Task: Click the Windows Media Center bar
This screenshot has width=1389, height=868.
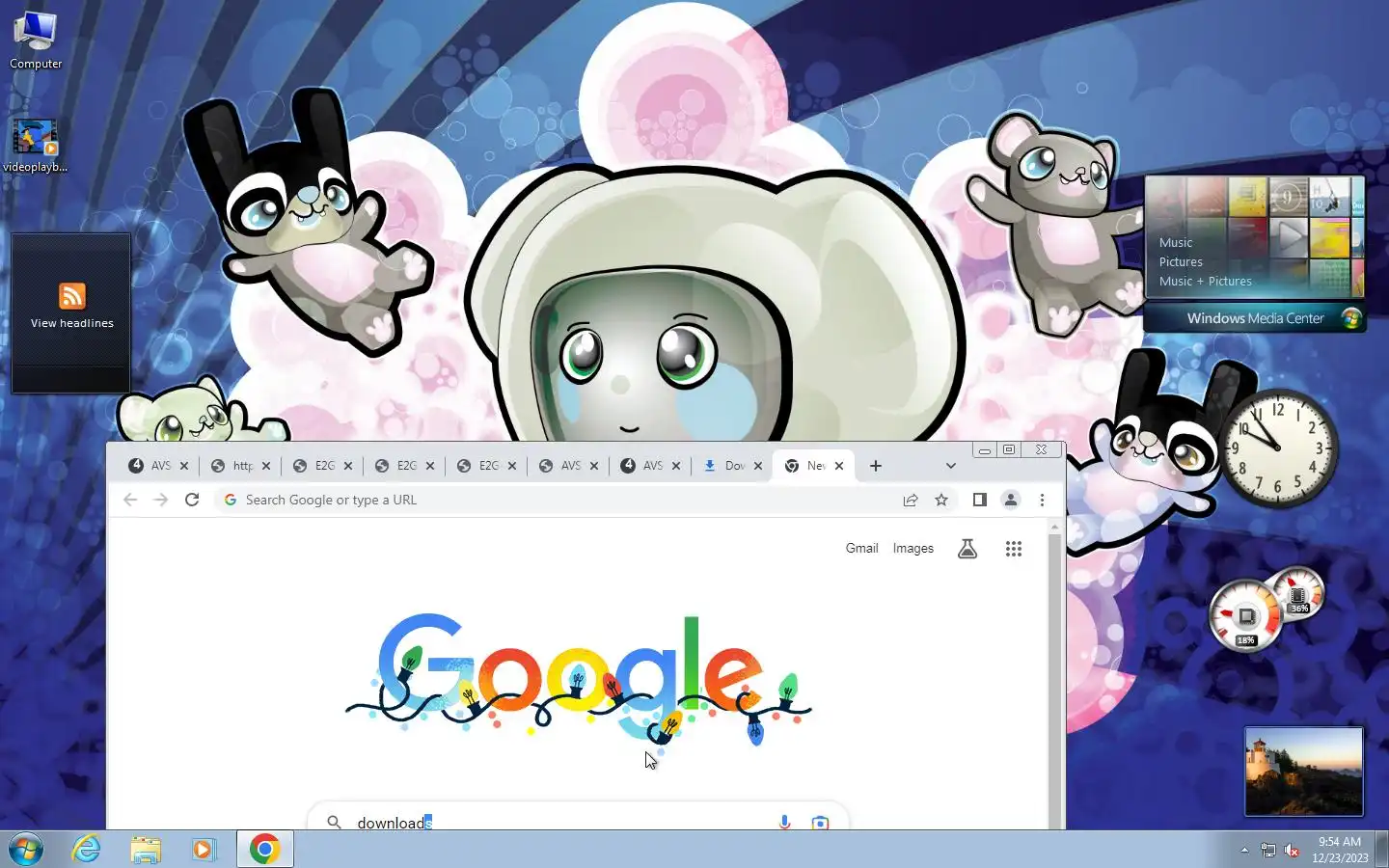Action: (1255, 318)
